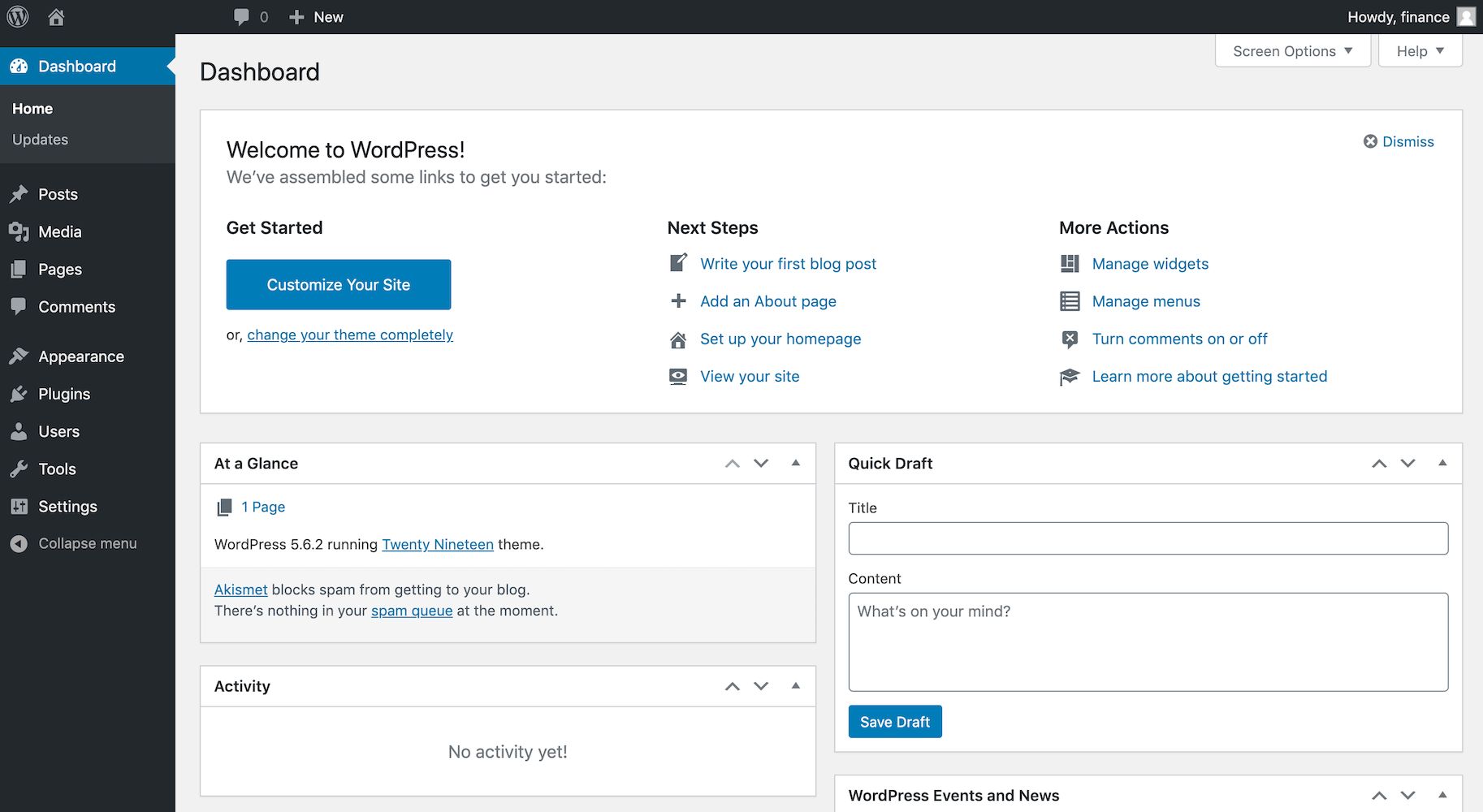Click the graduation cap icon beside Learn more
1483x812 pixels.
coord(1070,377)
